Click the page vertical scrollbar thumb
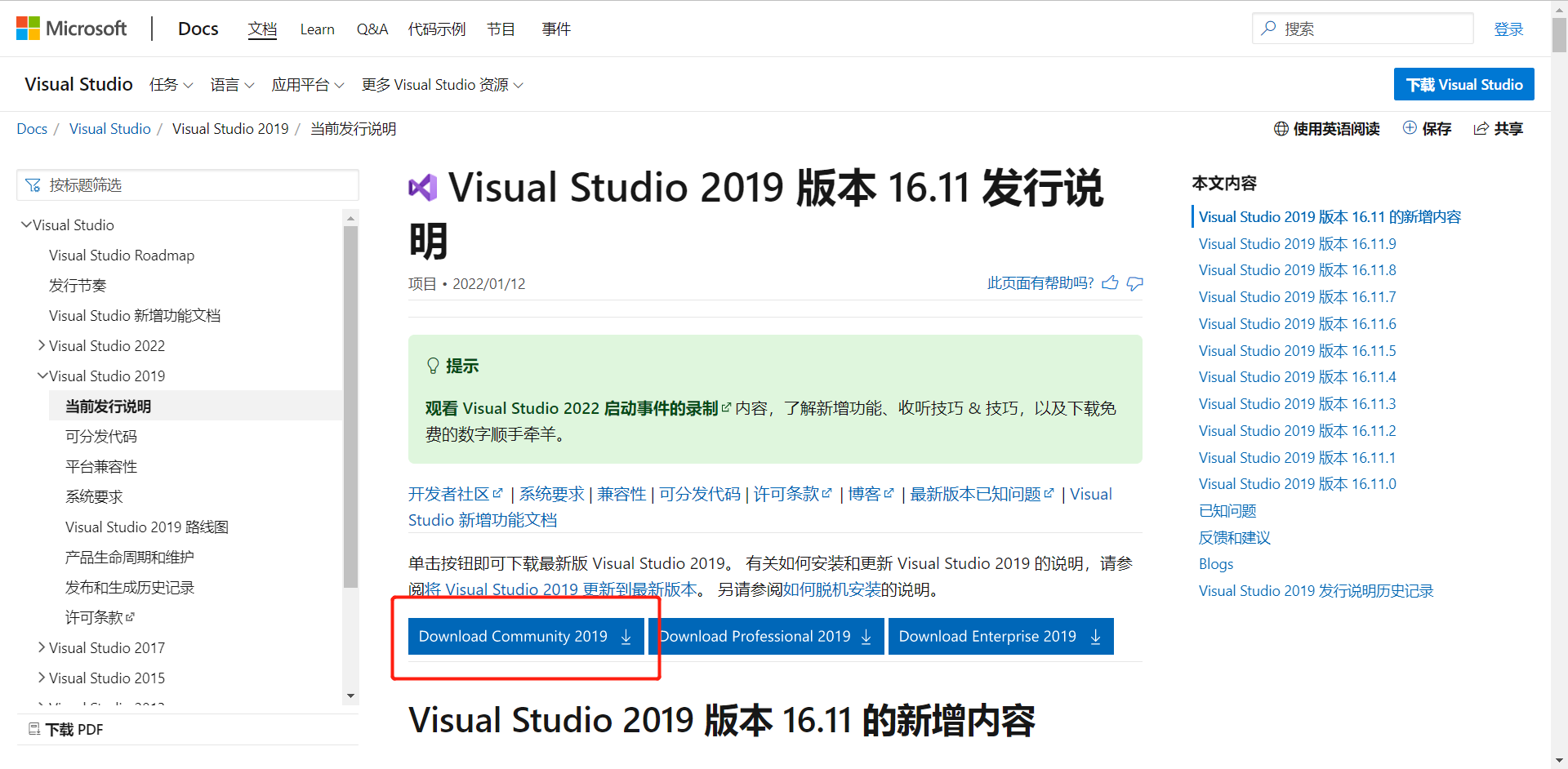This screenshot has width=1568, height=769. [1559, 34]
